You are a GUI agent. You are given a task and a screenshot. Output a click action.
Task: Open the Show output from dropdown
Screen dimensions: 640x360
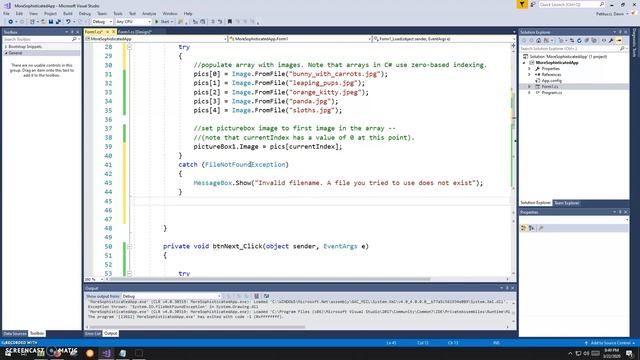pyautogui.click(x=171, y=296)
